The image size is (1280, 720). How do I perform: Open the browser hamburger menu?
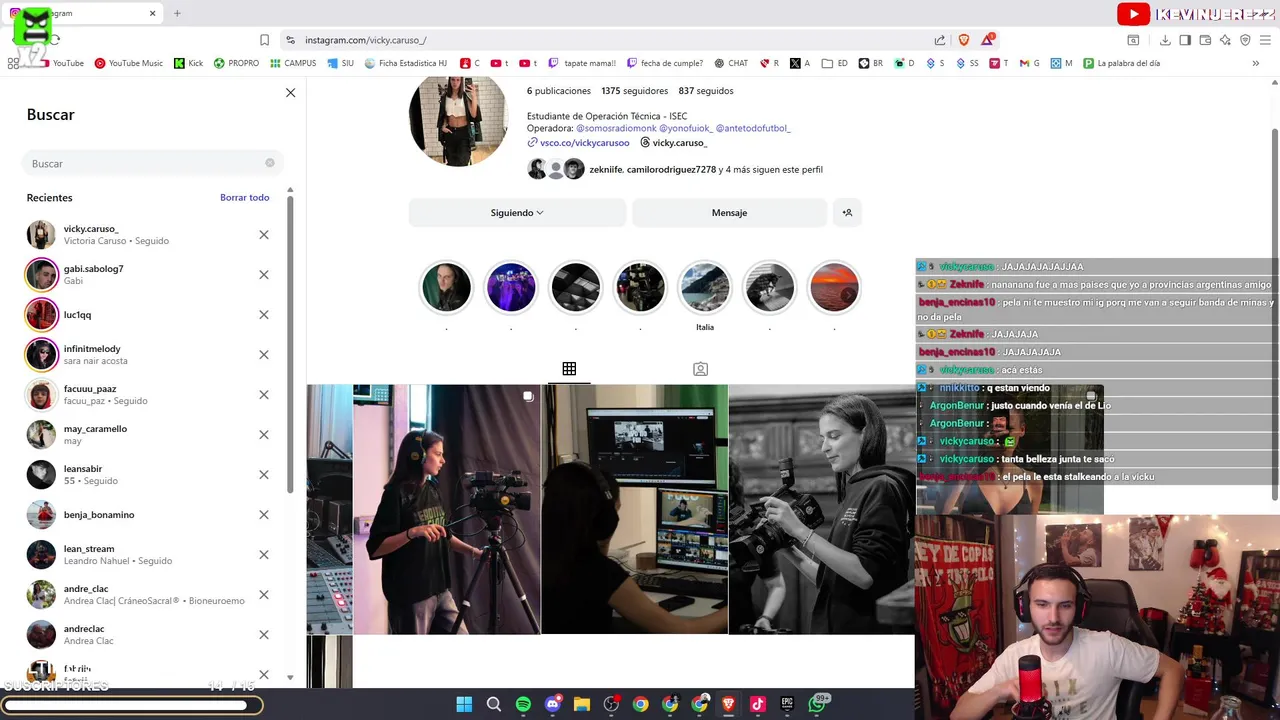[1265, 40]
